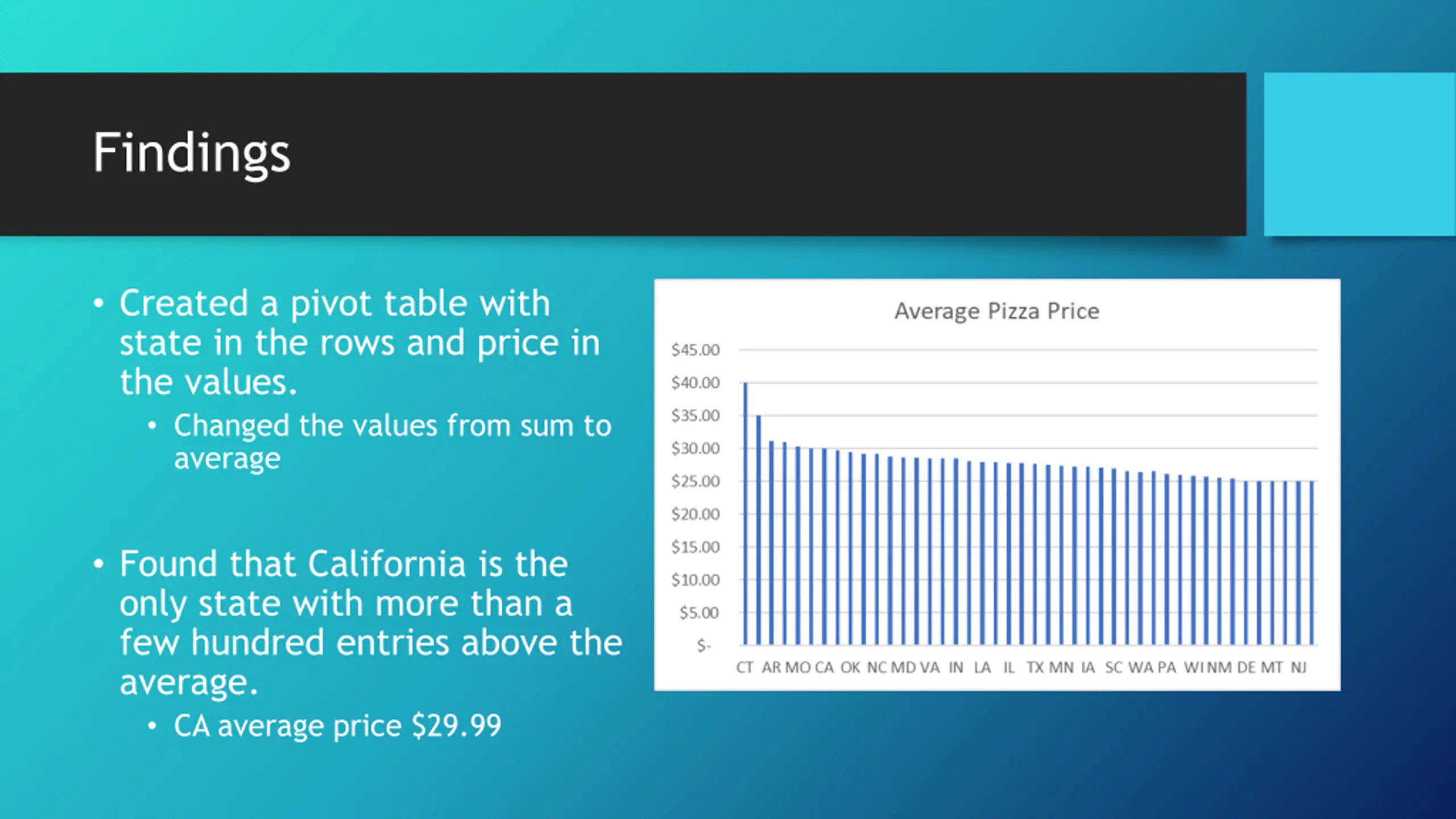Click the 'Created a pivot table' bullet
1456x819 pixels.
click(x=359, y=342)
